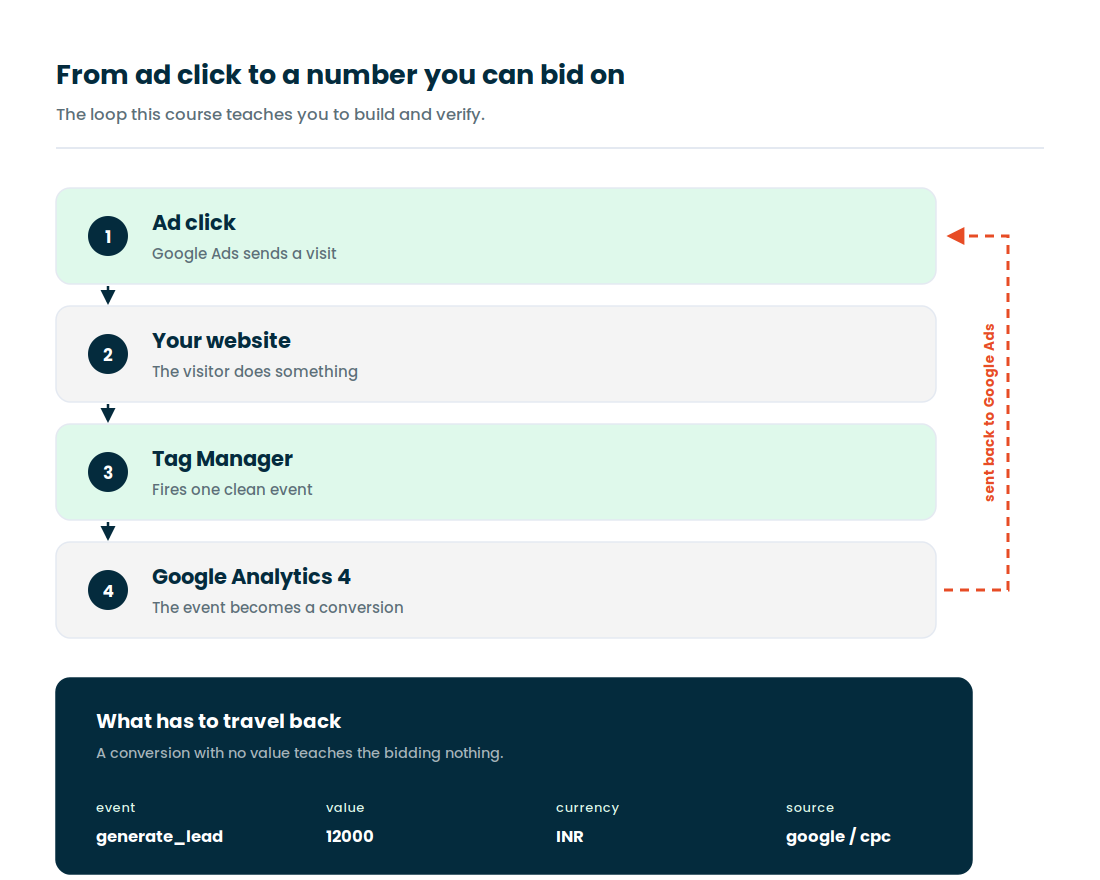Click 'The visitor does something' text
The height and width of the screenshot is (880, 1100).
point(255,371)
